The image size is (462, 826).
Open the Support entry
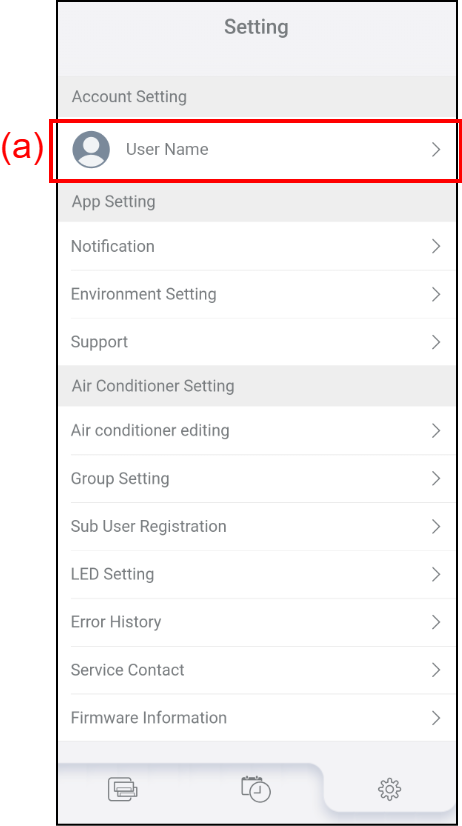click(x=257, y=342)
